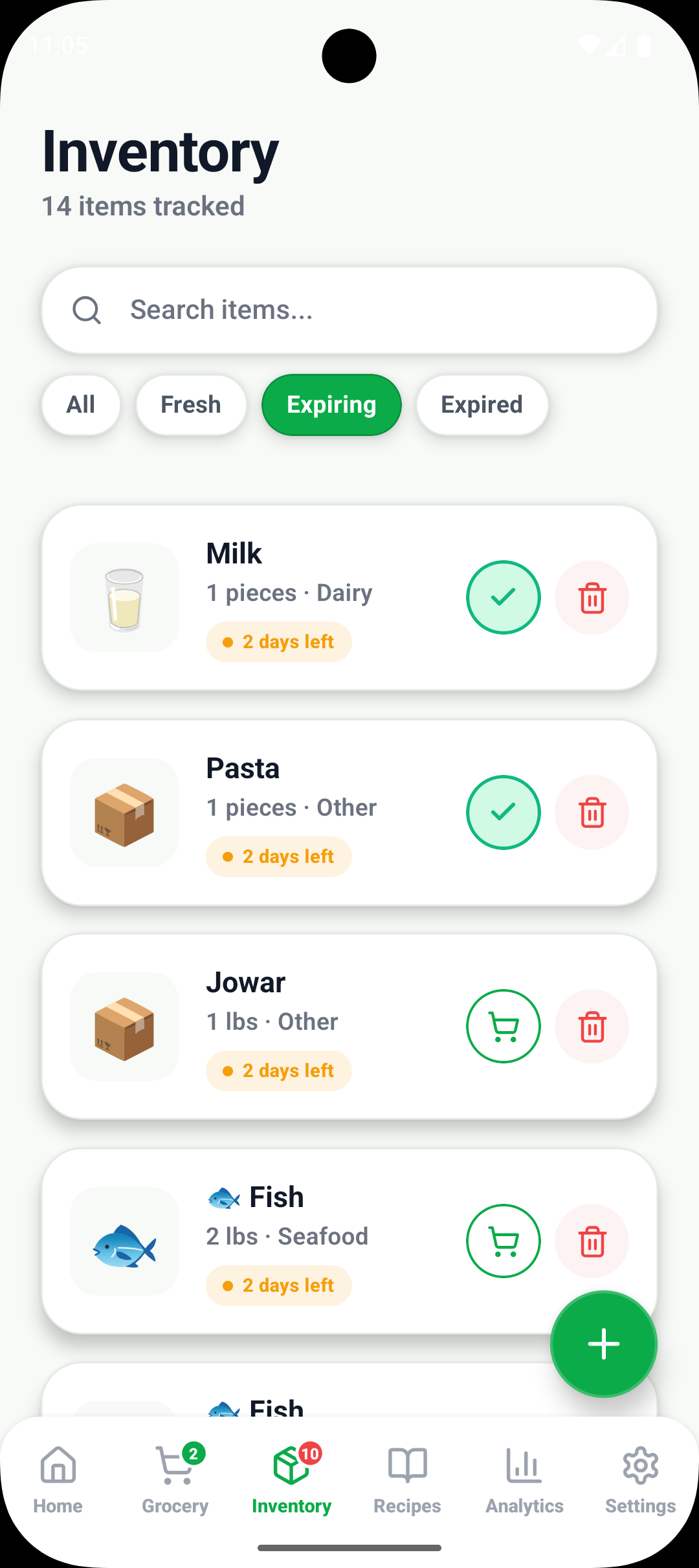This screenshot has height=1568, width=699.
Task: Delete the Milk item
Action: point(592,597)
